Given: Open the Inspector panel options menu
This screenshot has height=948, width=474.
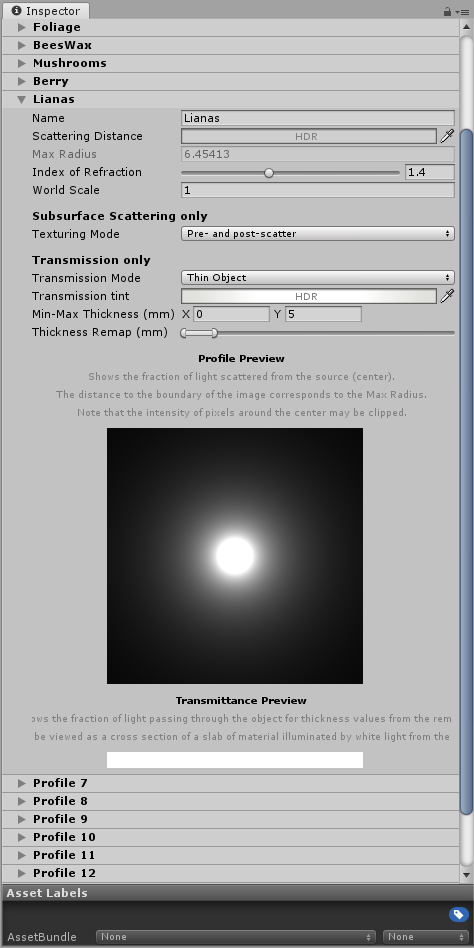Looking at the screenshot, I should (463, 11).
